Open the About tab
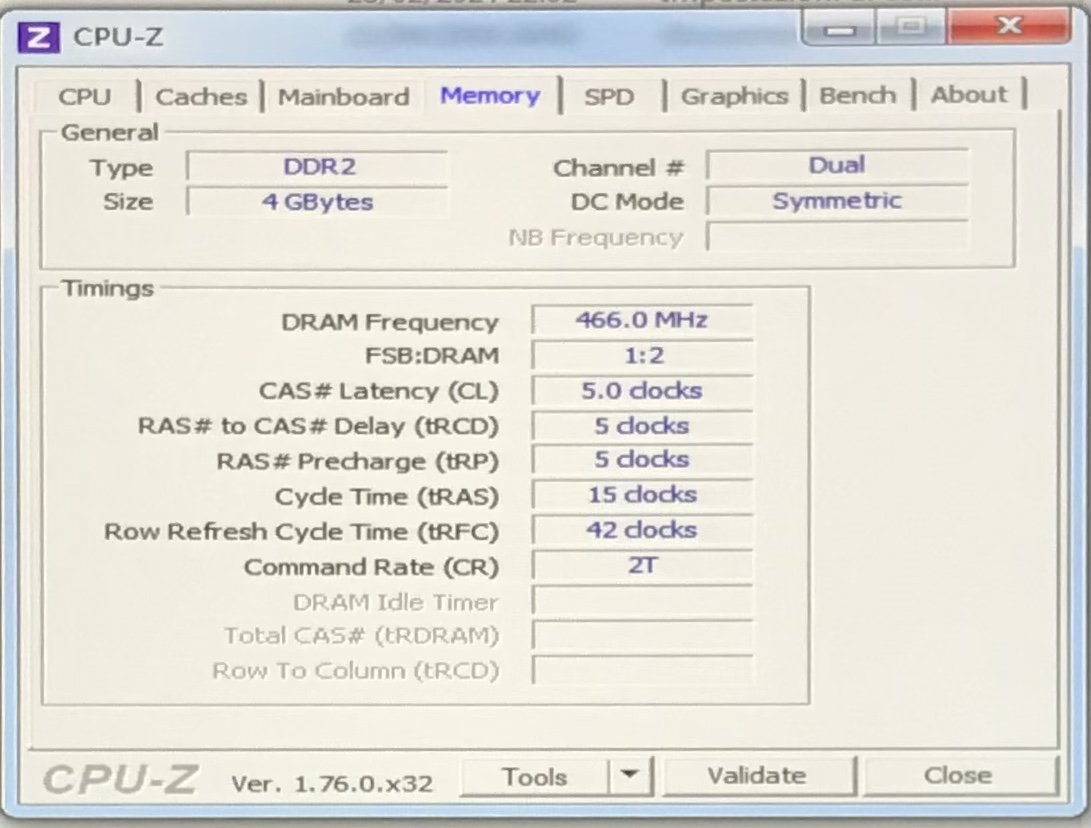This screenshot has height=828, width=1091. [969, 95]
